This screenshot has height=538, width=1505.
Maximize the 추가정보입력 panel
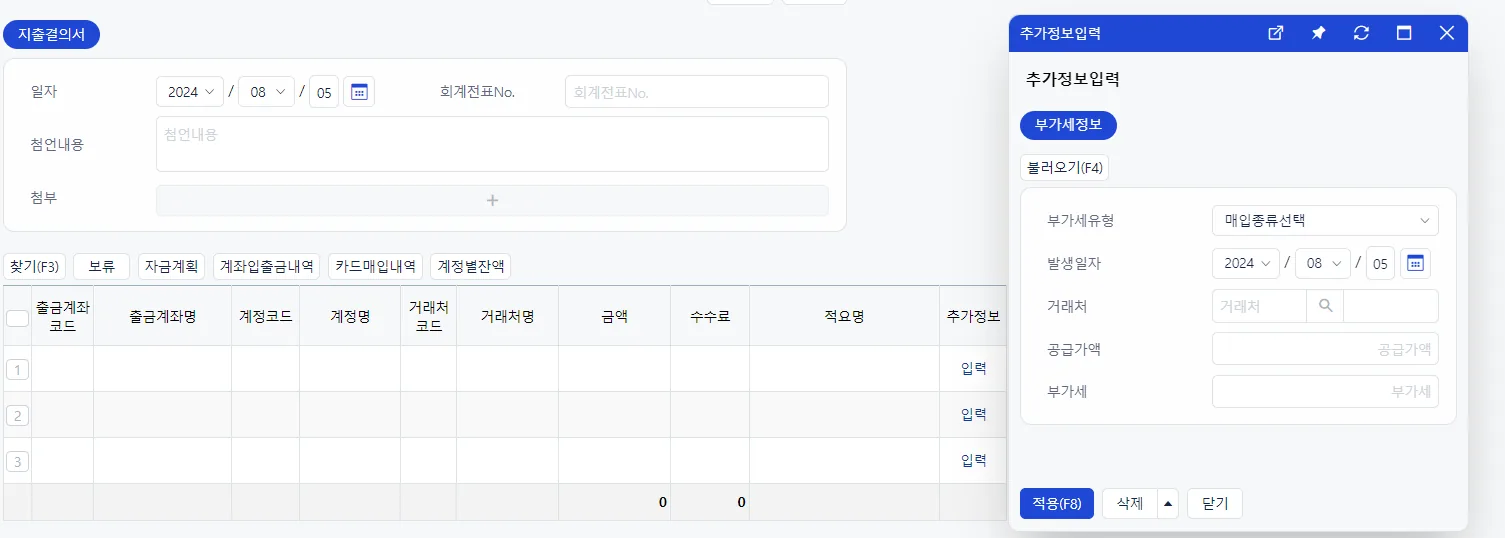tap(1404, 33)
